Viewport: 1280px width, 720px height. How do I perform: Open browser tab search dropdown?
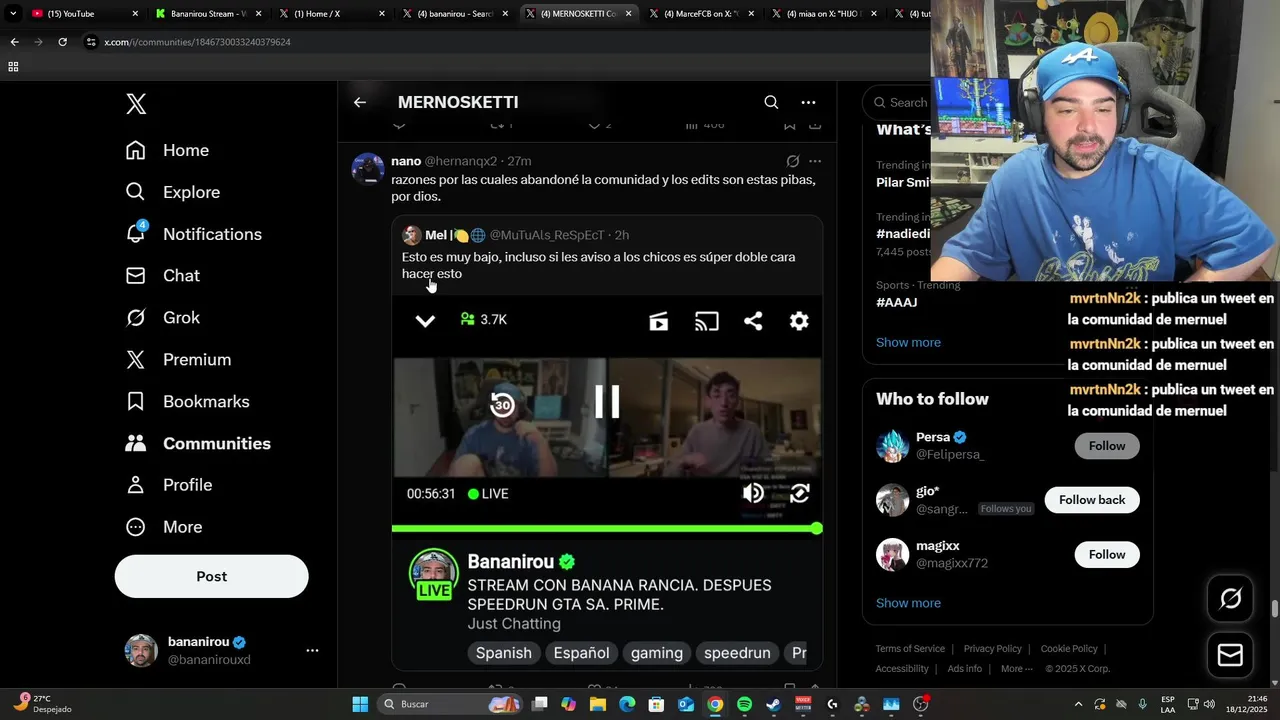pyautogui.click(x=13, y=14)
